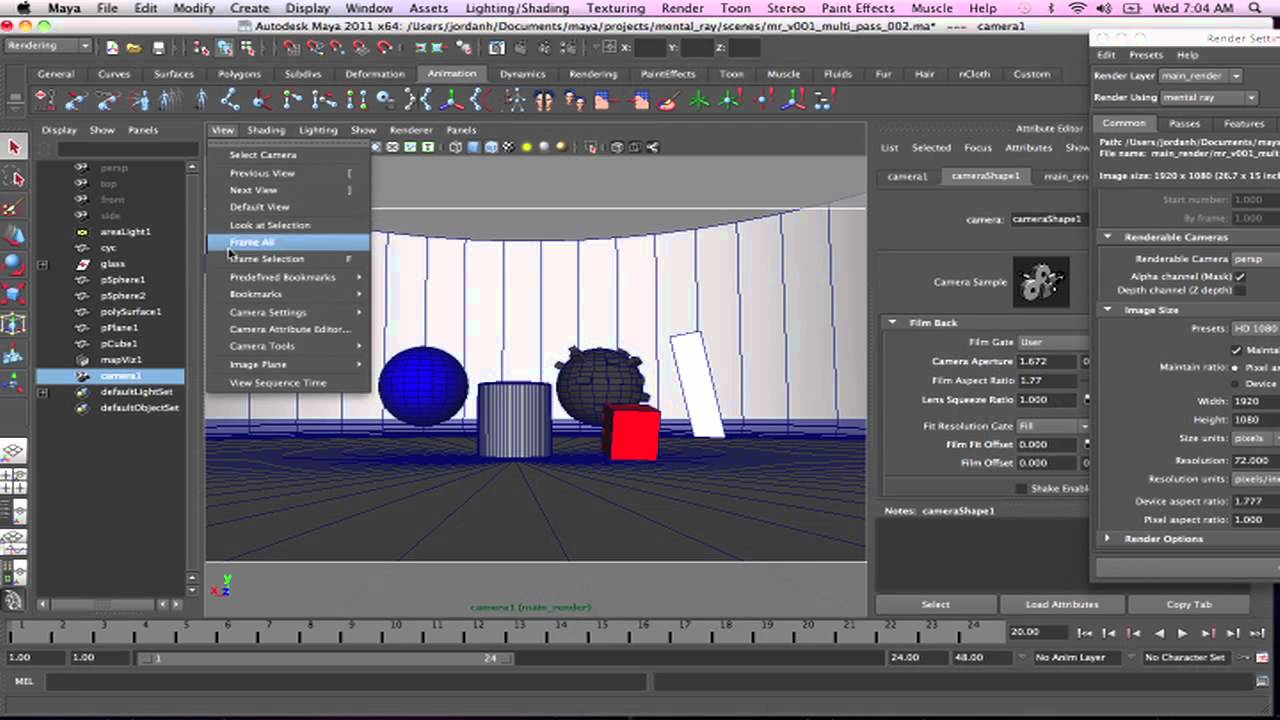
Task: Click the Width 1920 input field
Action: coord(1254,401)
